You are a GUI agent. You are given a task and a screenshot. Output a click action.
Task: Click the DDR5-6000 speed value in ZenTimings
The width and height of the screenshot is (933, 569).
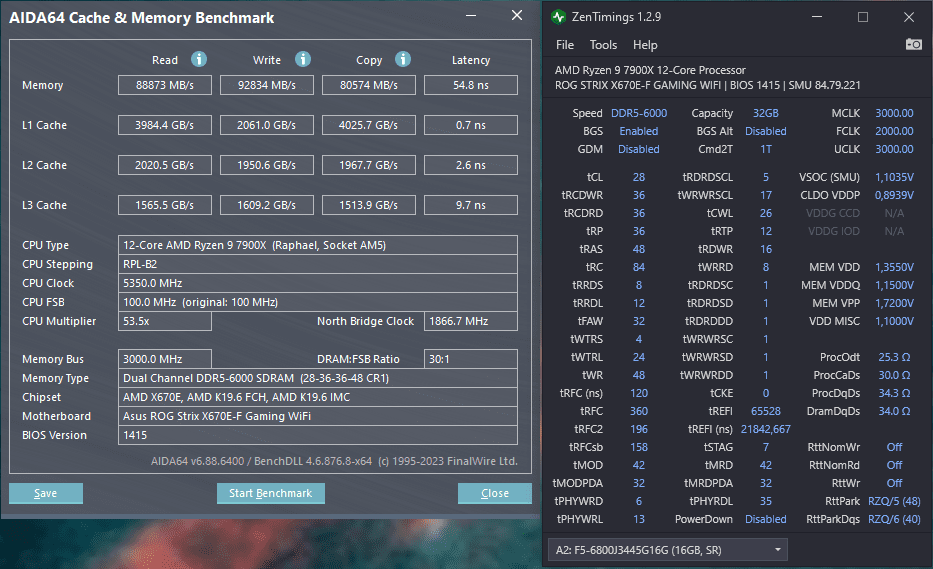click(x=638, y=113)
